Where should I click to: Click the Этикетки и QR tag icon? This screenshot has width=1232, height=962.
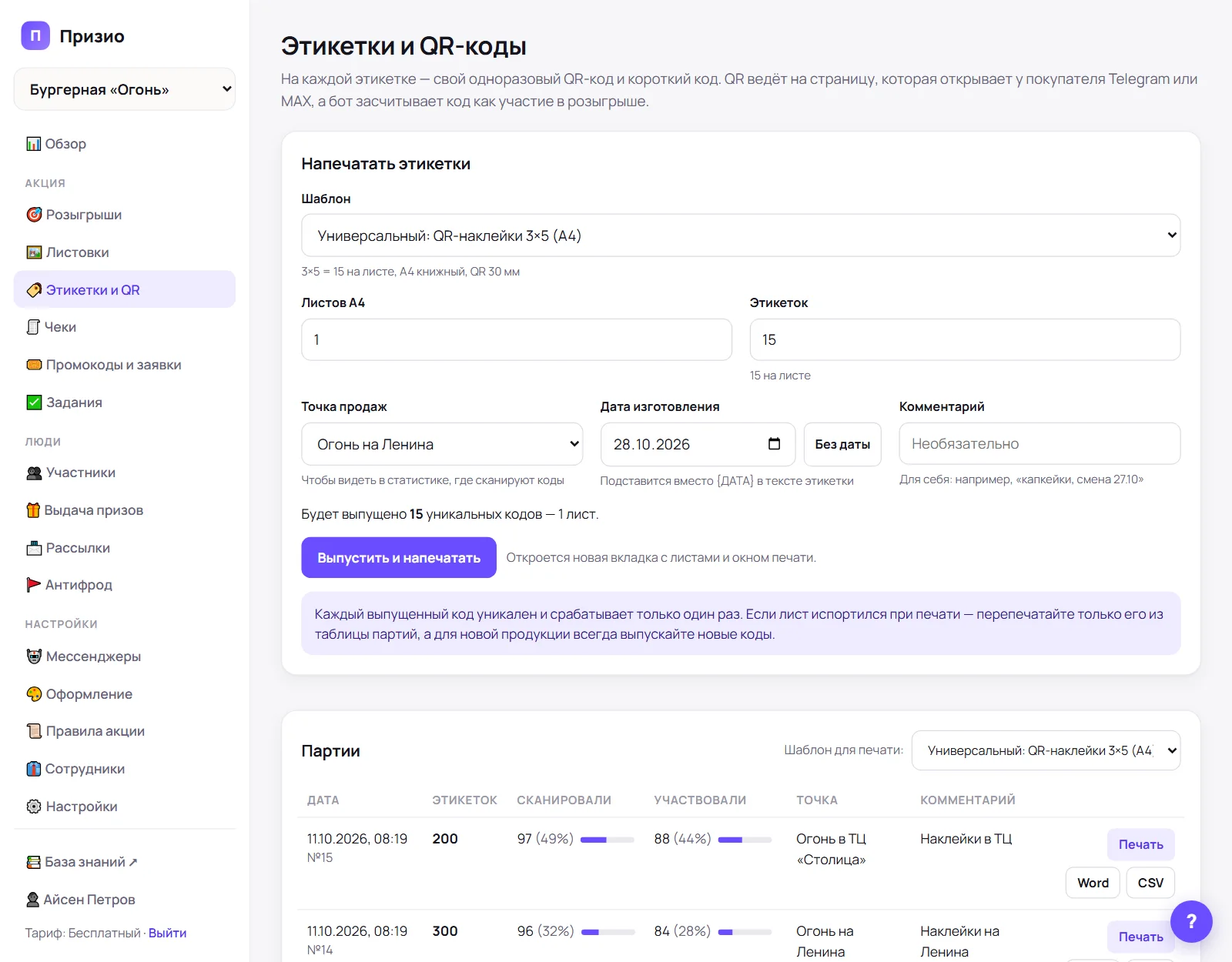pyautogui.click(x=34, y=290)
